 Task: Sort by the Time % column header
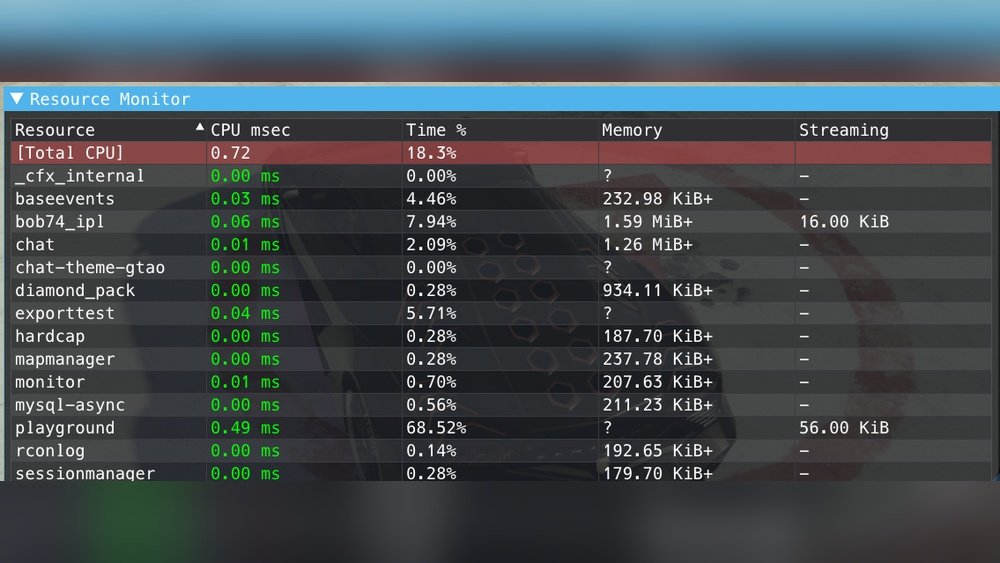click(x=436, y=130)
